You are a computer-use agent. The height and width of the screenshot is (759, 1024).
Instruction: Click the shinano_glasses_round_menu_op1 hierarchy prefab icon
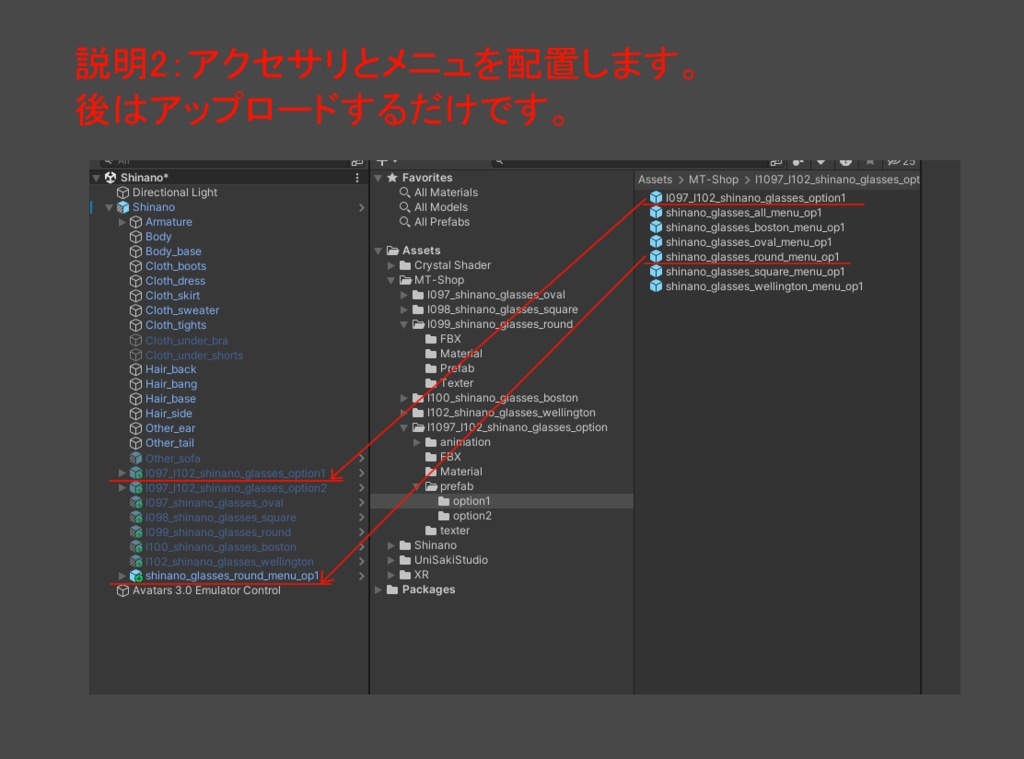point(136,575)
